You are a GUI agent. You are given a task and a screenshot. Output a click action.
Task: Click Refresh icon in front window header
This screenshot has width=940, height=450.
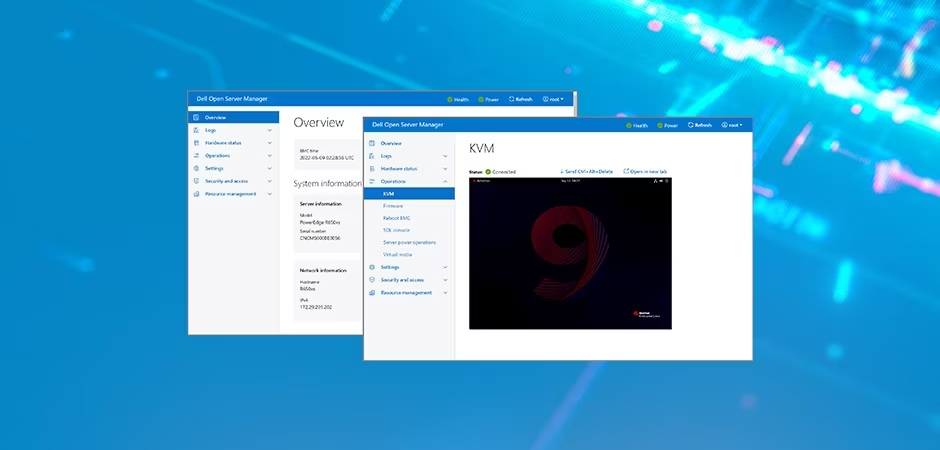tap(691, 125)
